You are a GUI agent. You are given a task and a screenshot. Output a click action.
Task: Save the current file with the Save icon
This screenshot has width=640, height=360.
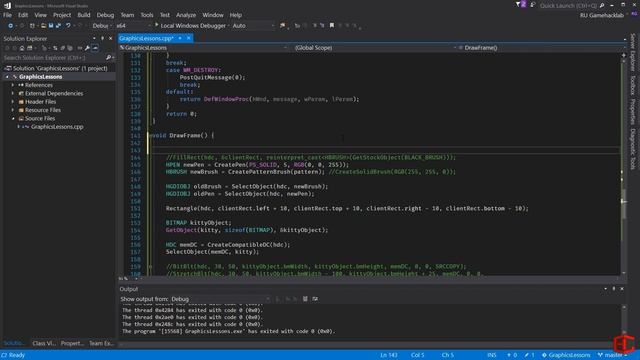(x=51, y=26)
